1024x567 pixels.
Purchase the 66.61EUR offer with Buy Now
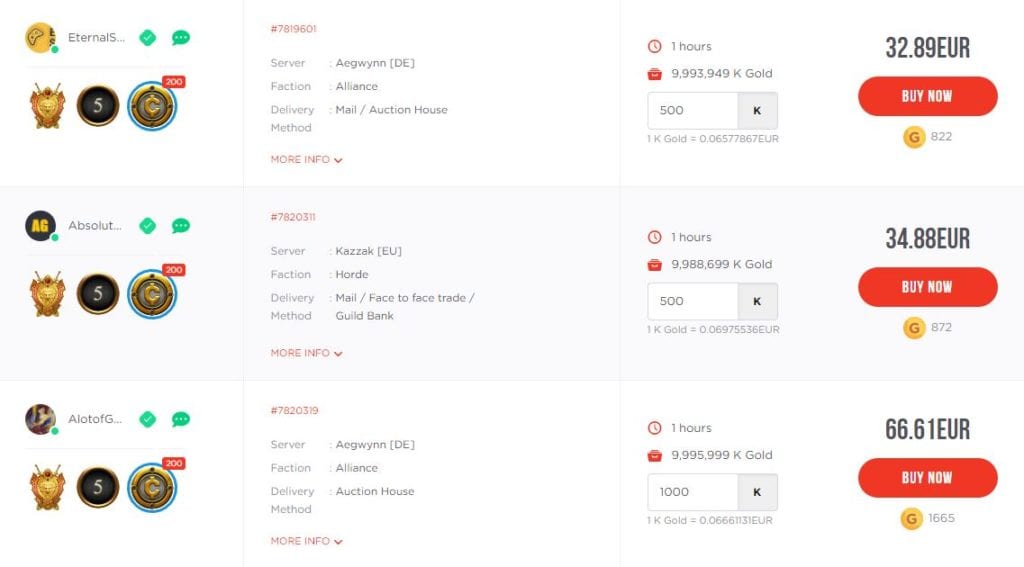tap(927, 478)
